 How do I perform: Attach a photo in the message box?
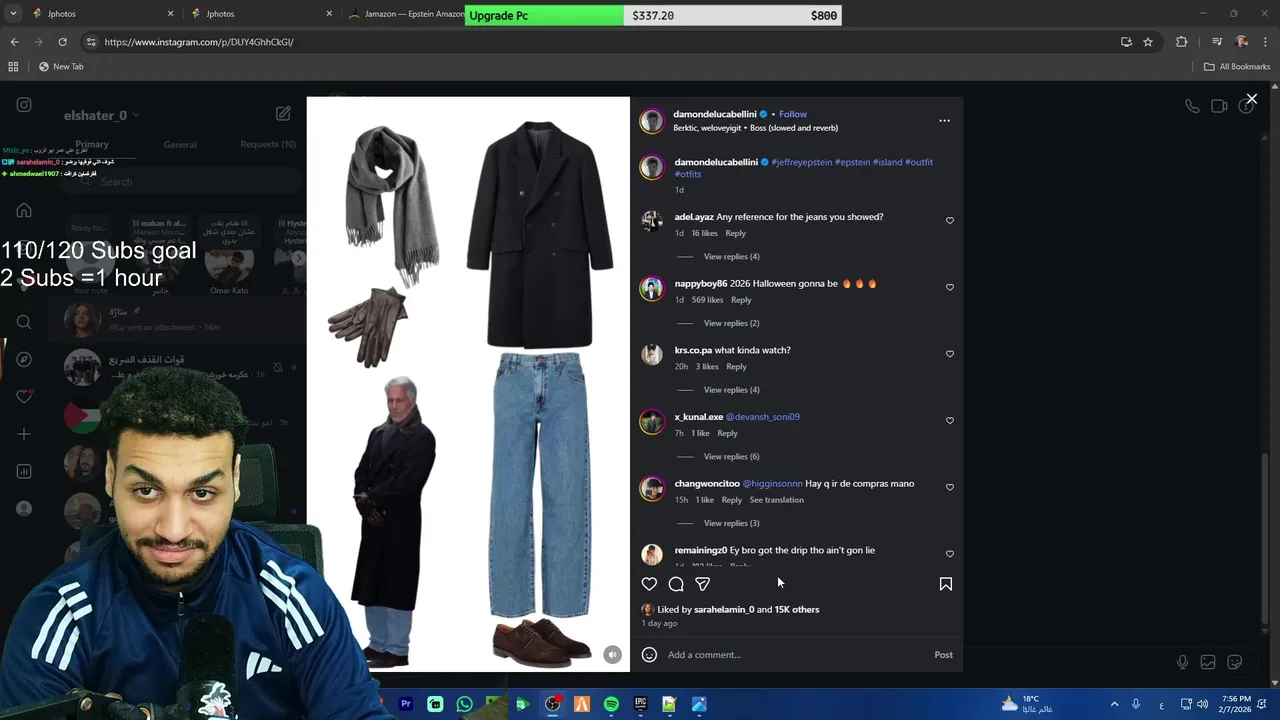click(1208, 662)
